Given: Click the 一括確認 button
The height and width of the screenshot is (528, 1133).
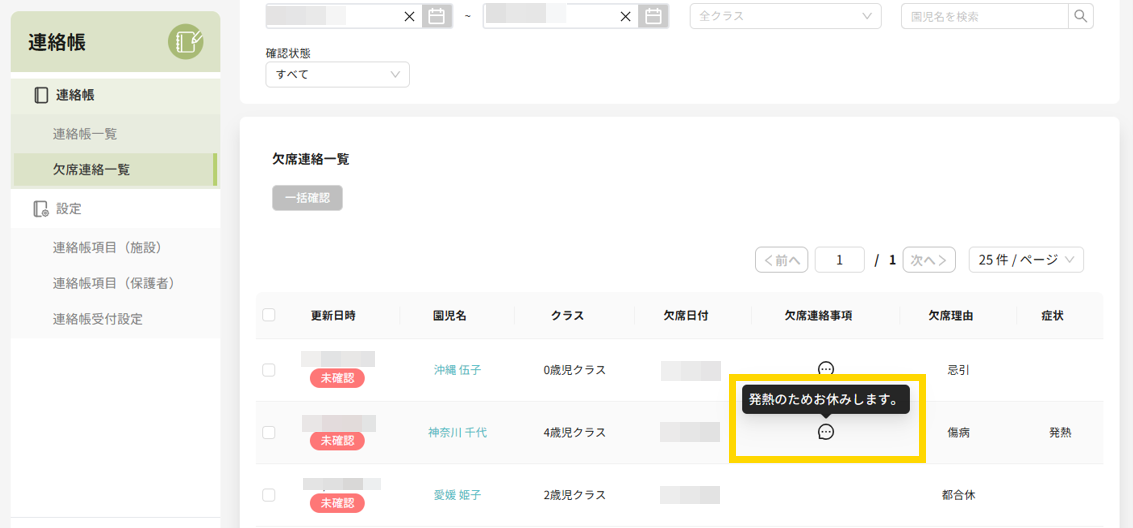Looking at the screenshot, I should pos(307,198).
